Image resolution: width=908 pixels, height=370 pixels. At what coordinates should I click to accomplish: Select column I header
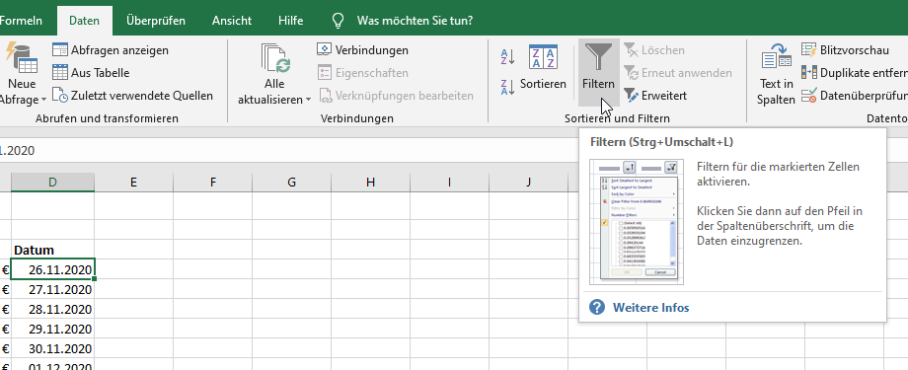point(449,182)
